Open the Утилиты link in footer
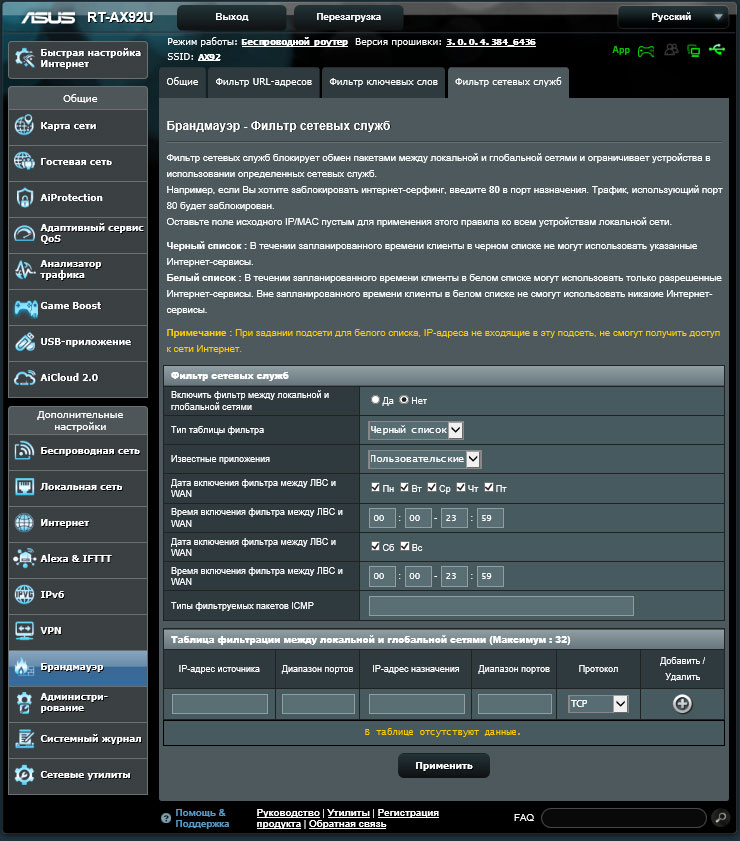Image resolution: width=740 pixels, height=841 pixels. pyautogui.click(x=349, y=813)
